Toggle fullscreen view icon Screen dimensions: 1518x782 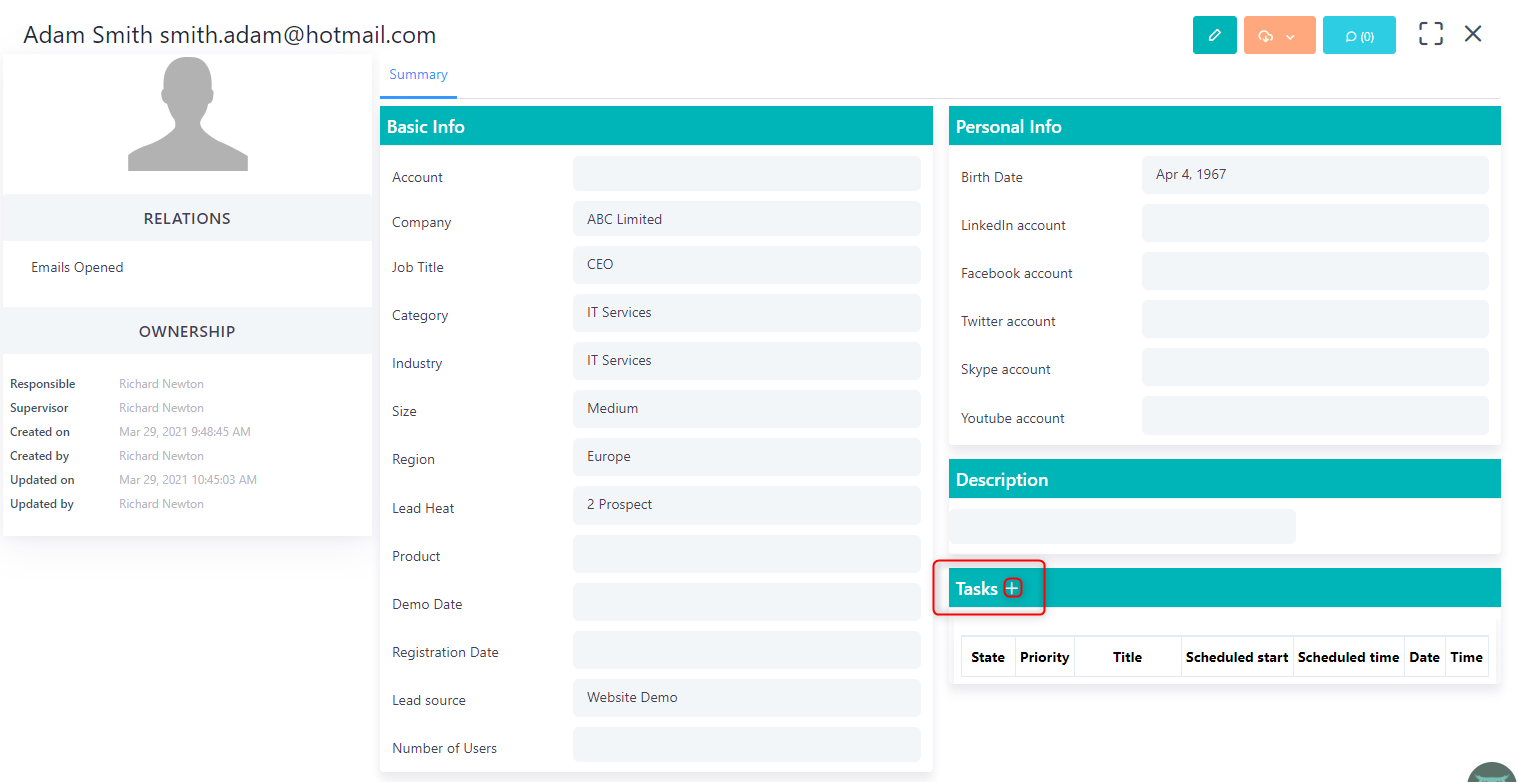(1431, 34)
